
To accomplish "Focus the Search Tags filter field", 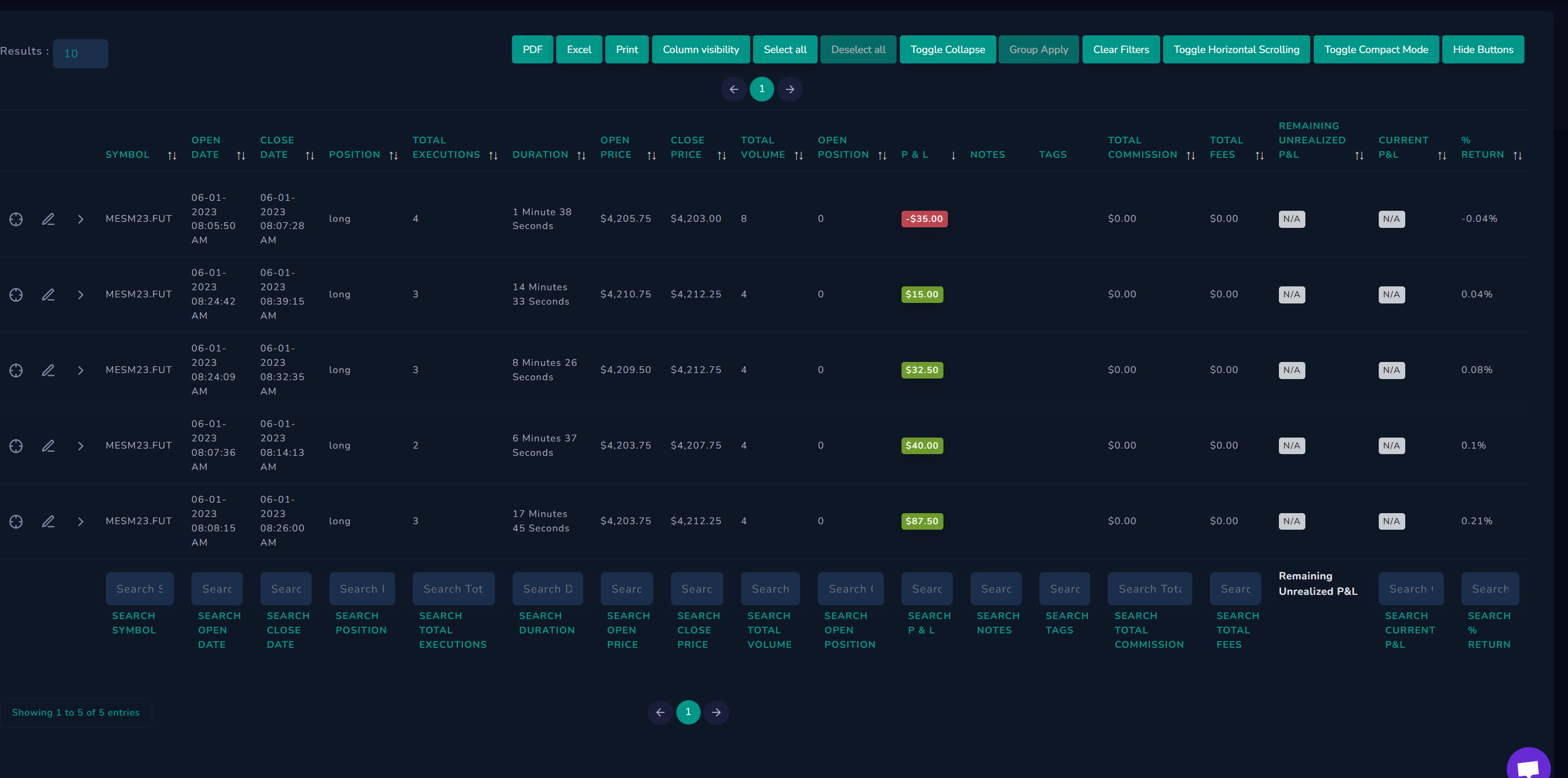I will (x=1065, y=589).
